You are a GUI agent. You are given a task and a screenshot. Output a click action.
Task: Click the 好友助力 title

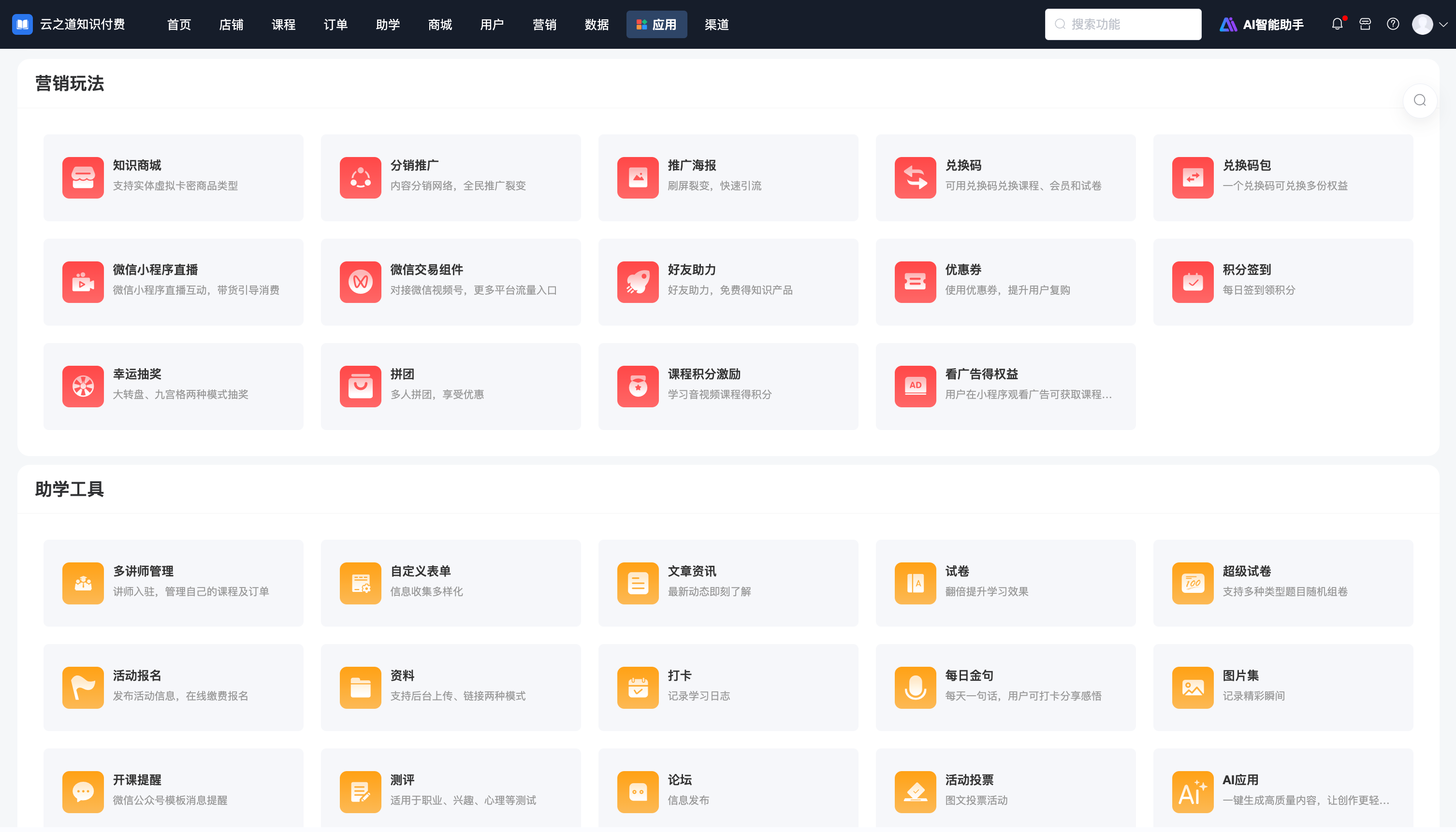click(692, 270)
